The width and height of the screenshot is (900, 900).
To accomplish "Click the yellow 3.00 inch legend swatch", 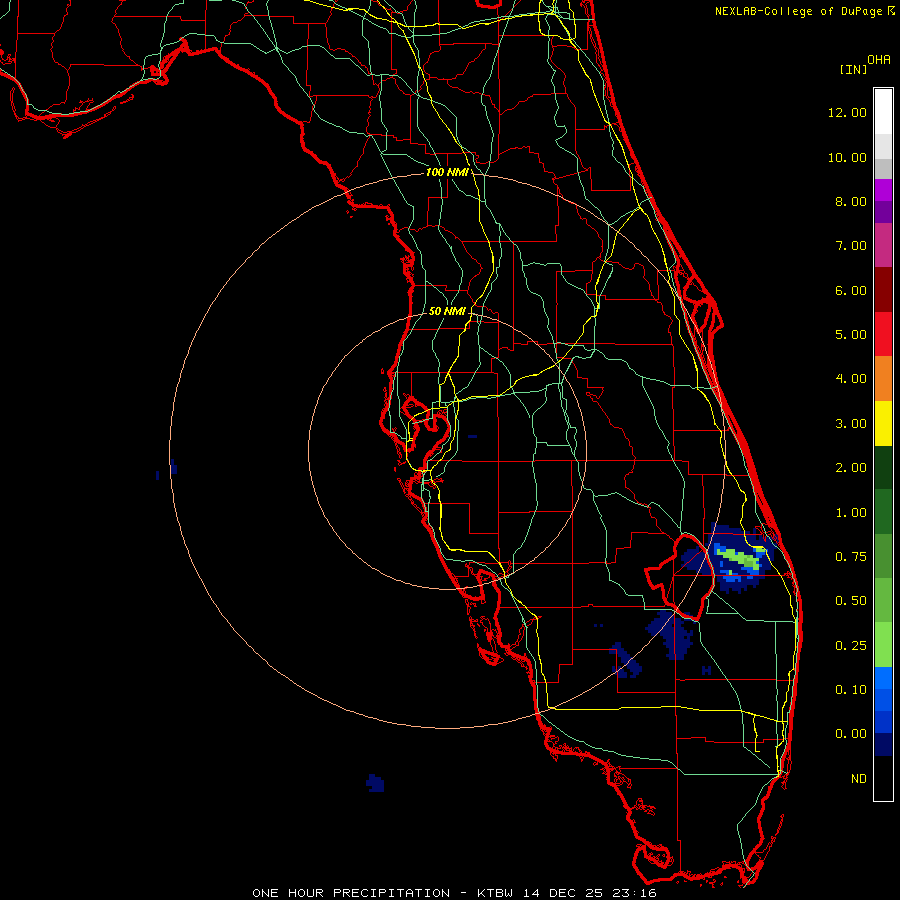I will click(883, 423).
